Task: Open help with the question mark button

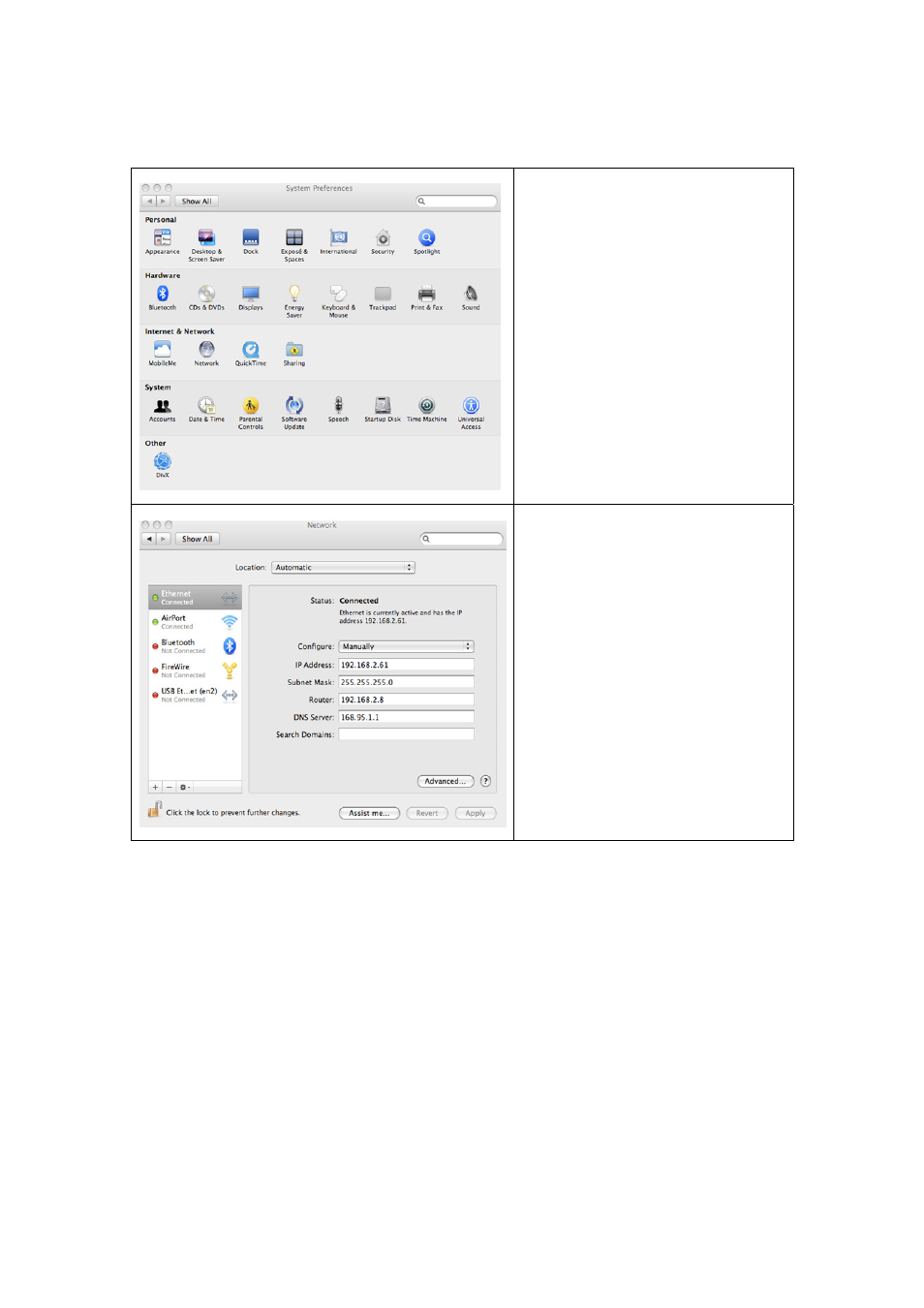Action: [x=485, y=781]
